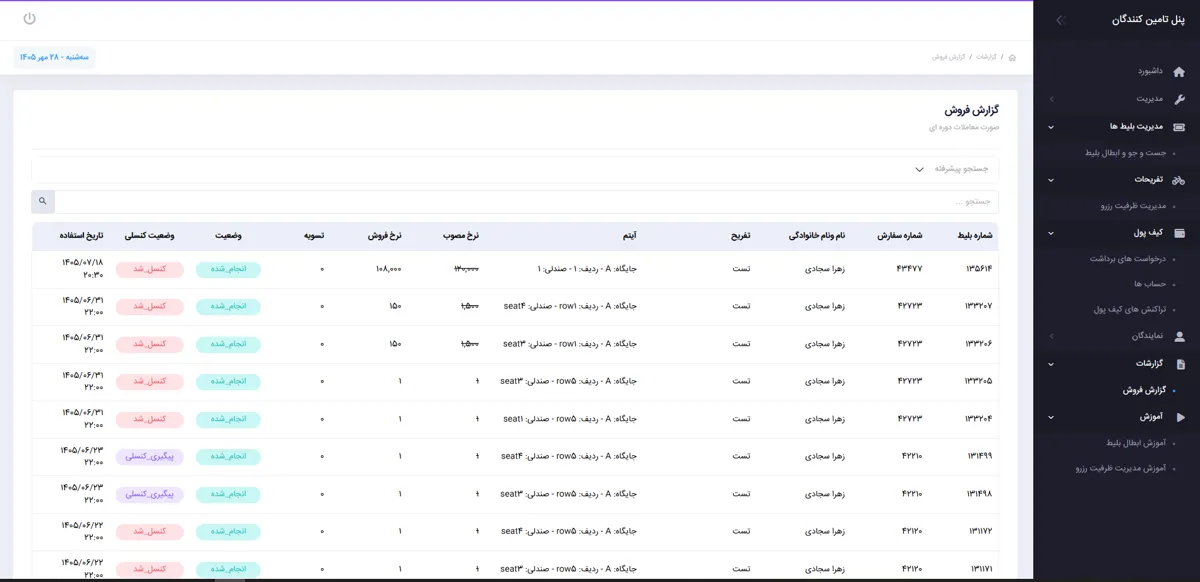Collapse the گزارشات submenu chevron

(x=1051, y=364)
